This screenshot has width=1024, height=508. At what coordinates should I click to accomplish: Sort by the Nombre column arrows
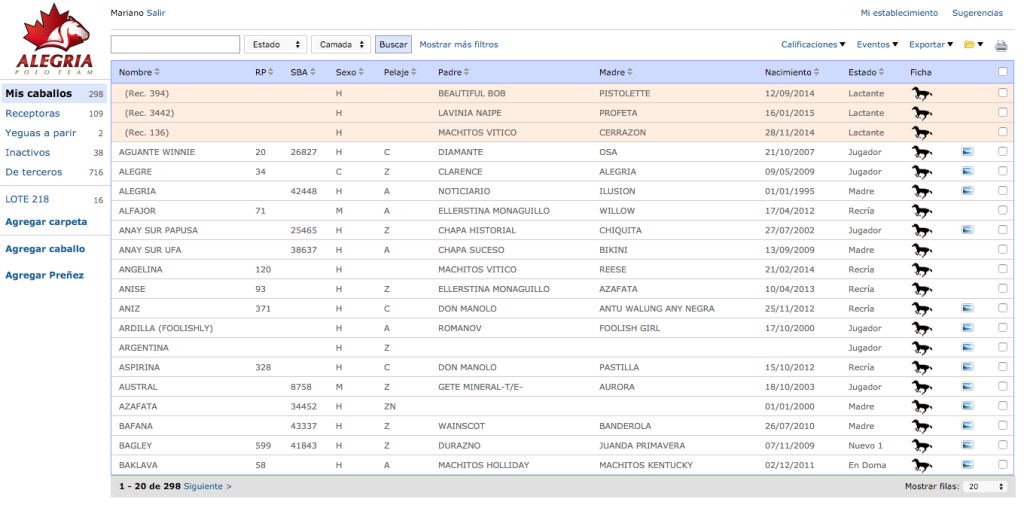click(157, 72)
